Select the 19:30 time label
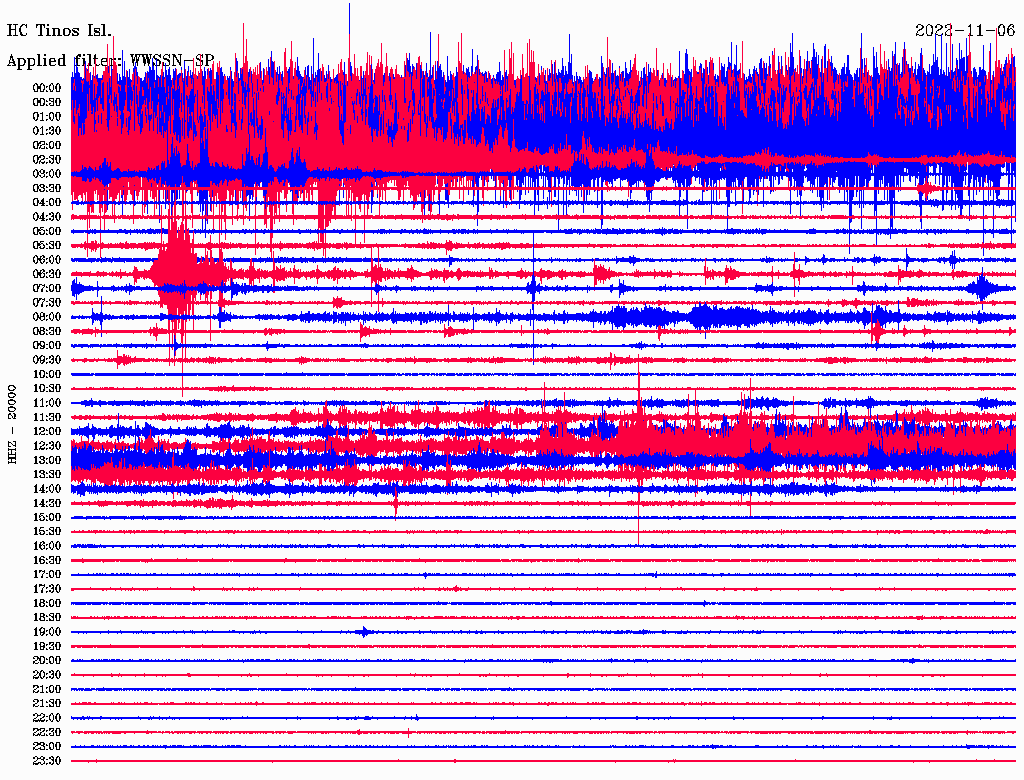Screen dimensions: 1024x780 (x=47, y=647)
